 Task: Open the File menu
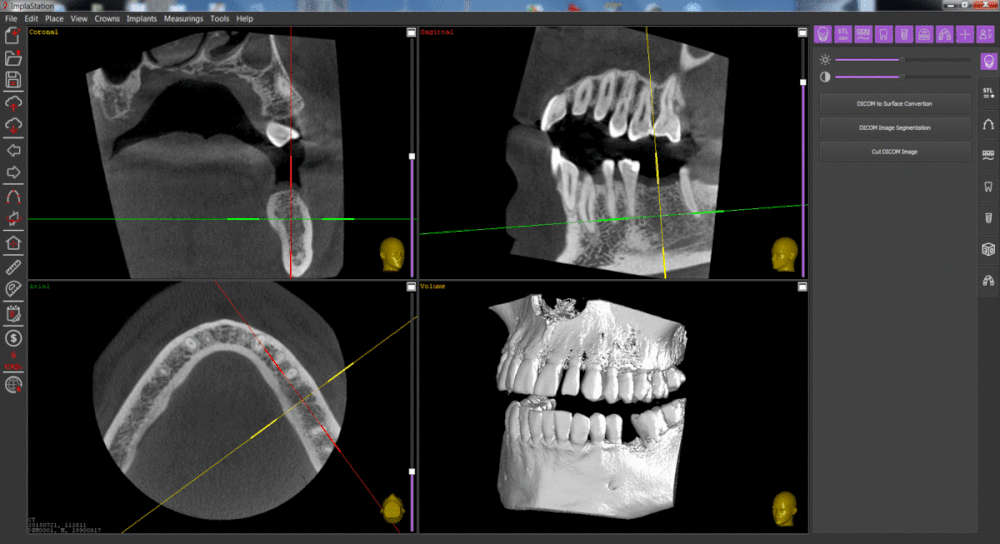(11, 18)
